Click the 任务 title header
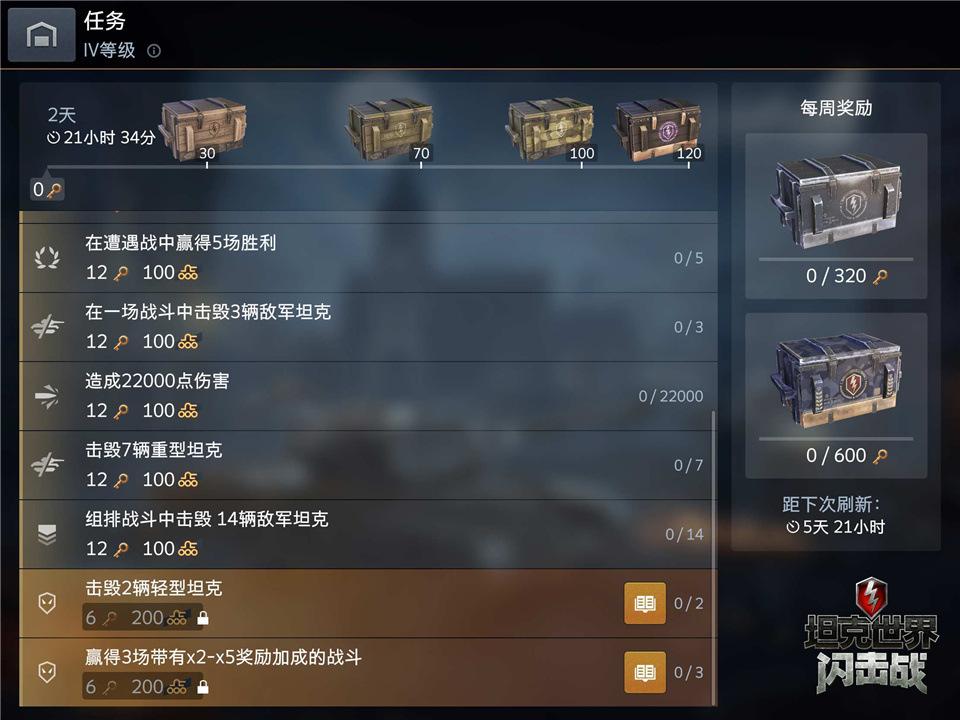This screenshot has height=720, width=960. point(105,21)
